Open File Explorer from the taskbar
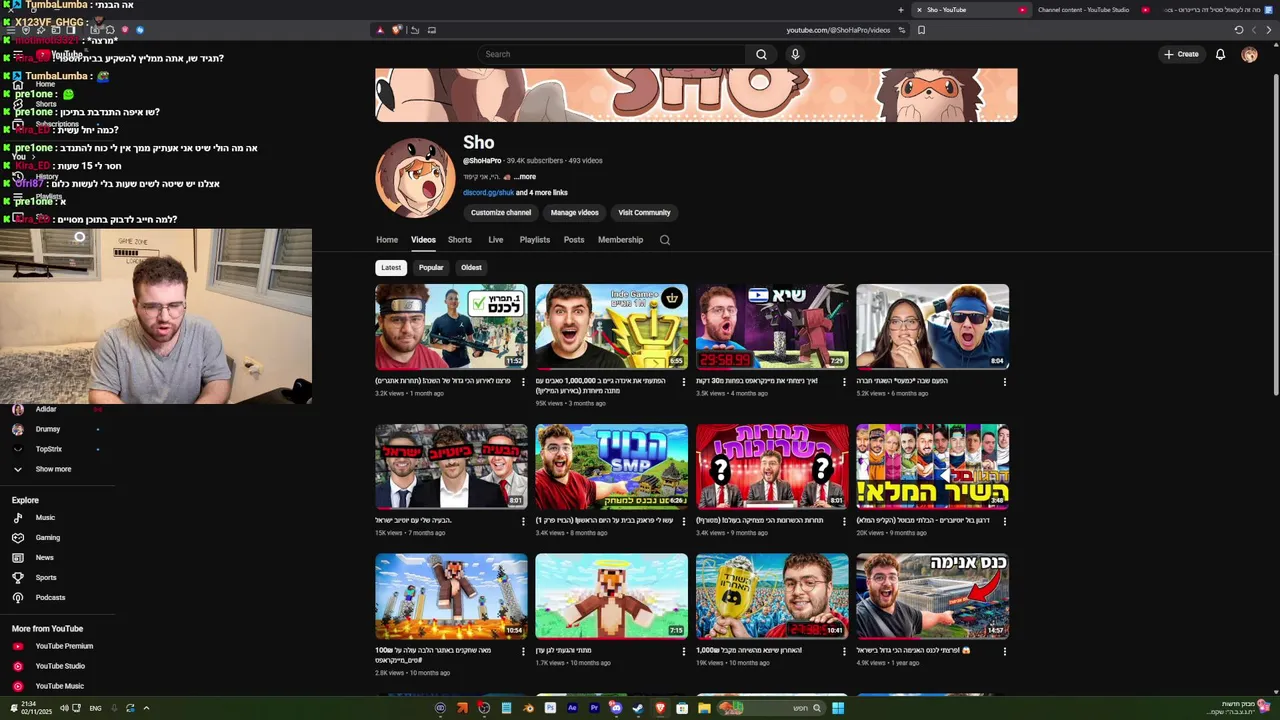 [704, 708]
